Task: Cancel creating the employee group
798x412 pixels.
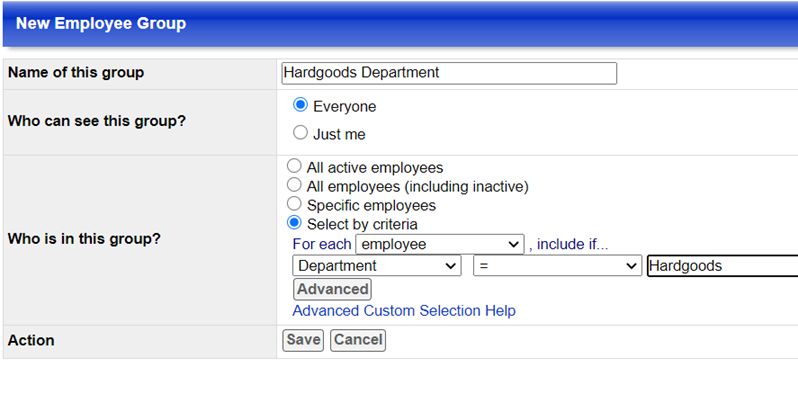Action: [x=358, y=340]
